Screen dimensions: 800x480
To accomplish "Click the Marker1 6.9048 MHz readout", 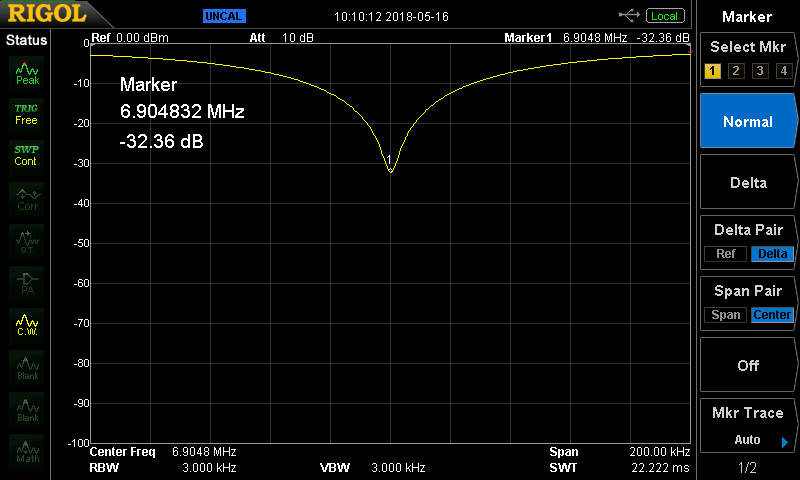I will click(565, 38).
